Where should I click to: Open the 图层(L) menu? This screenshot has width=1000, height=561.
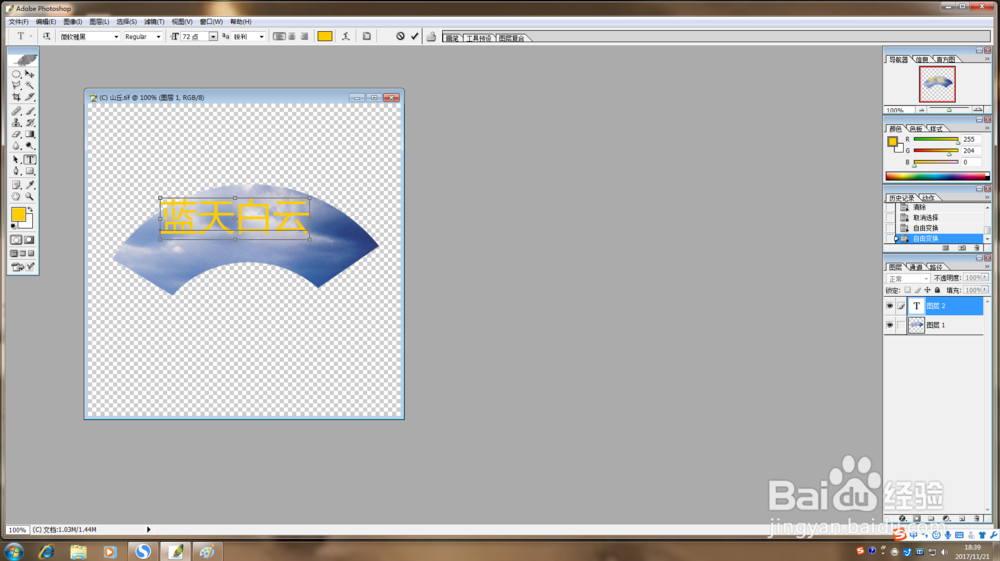click(99, 22)
